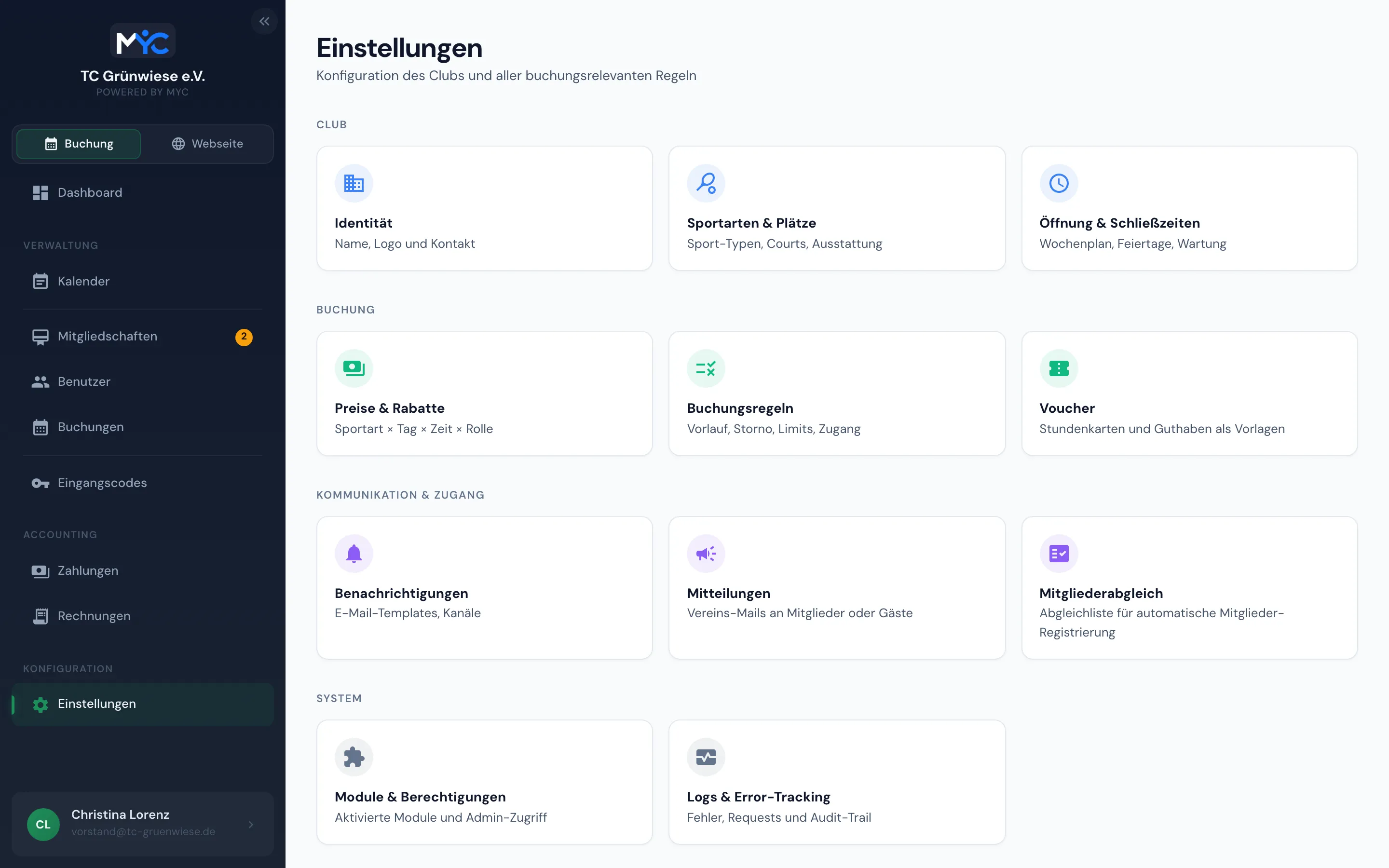Collapse the sidebar with the double-chevron button

264,21
